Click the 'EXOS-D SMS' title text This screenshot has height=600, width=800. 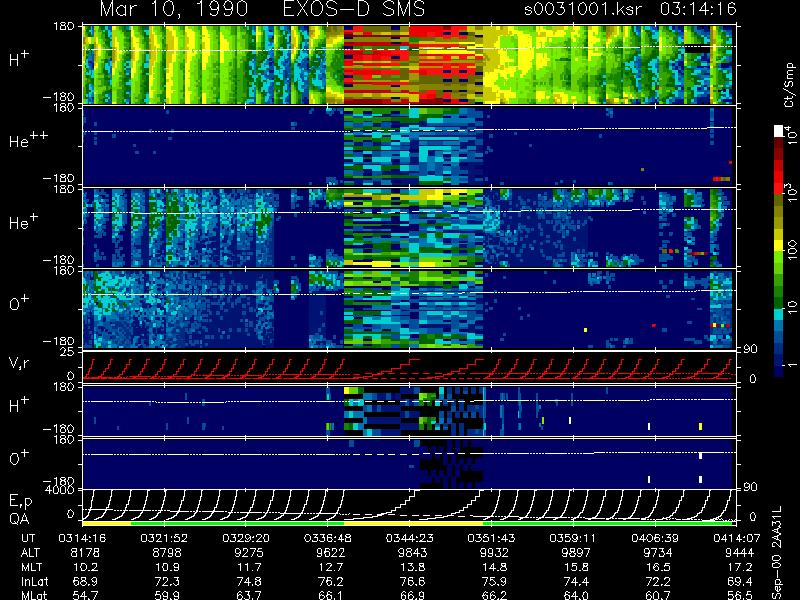click(354, 9)
